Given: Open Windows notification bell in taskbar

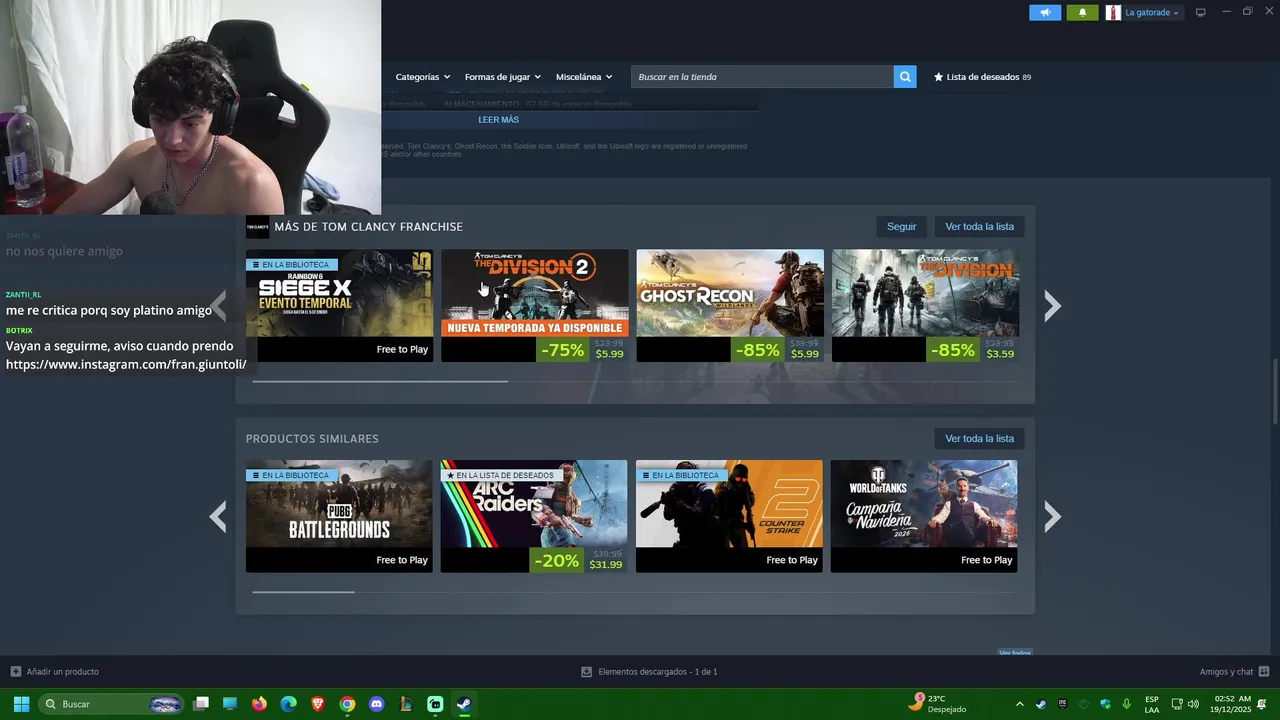Looking at the screenshot, I should coord(1262,704).
